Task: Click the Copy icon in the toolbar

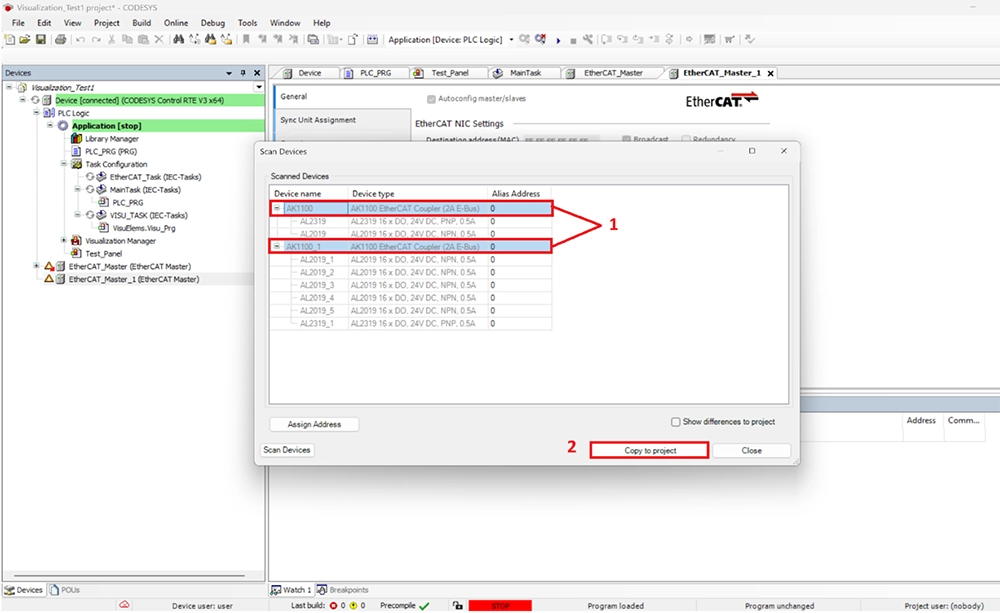Action: coord(128,40)
